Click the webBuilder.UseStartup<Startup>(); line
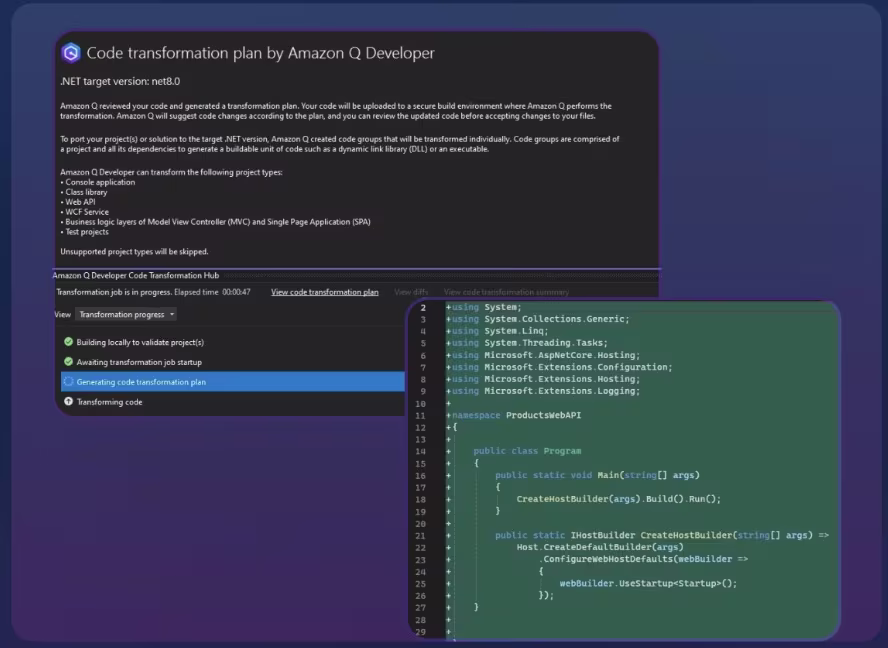Viewport: 888px width, 648px height. (648, 583)
